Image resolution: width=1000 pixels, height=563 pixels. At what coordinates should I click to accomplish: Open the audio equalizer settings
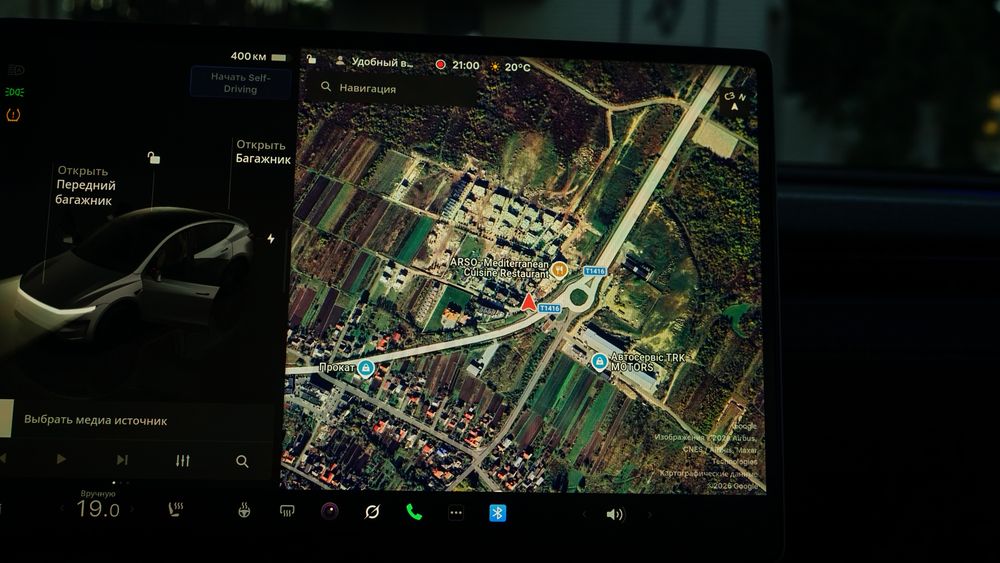point(182,460)
